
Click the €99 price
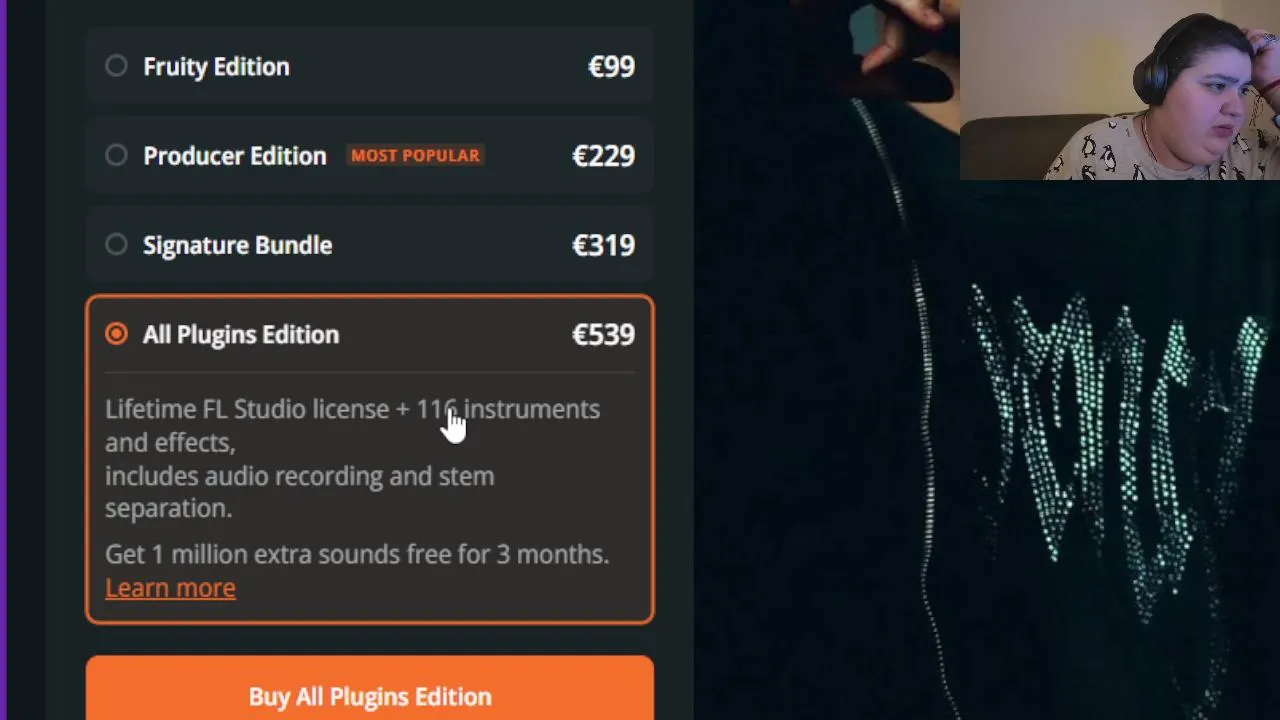click(x=611, y=67)
